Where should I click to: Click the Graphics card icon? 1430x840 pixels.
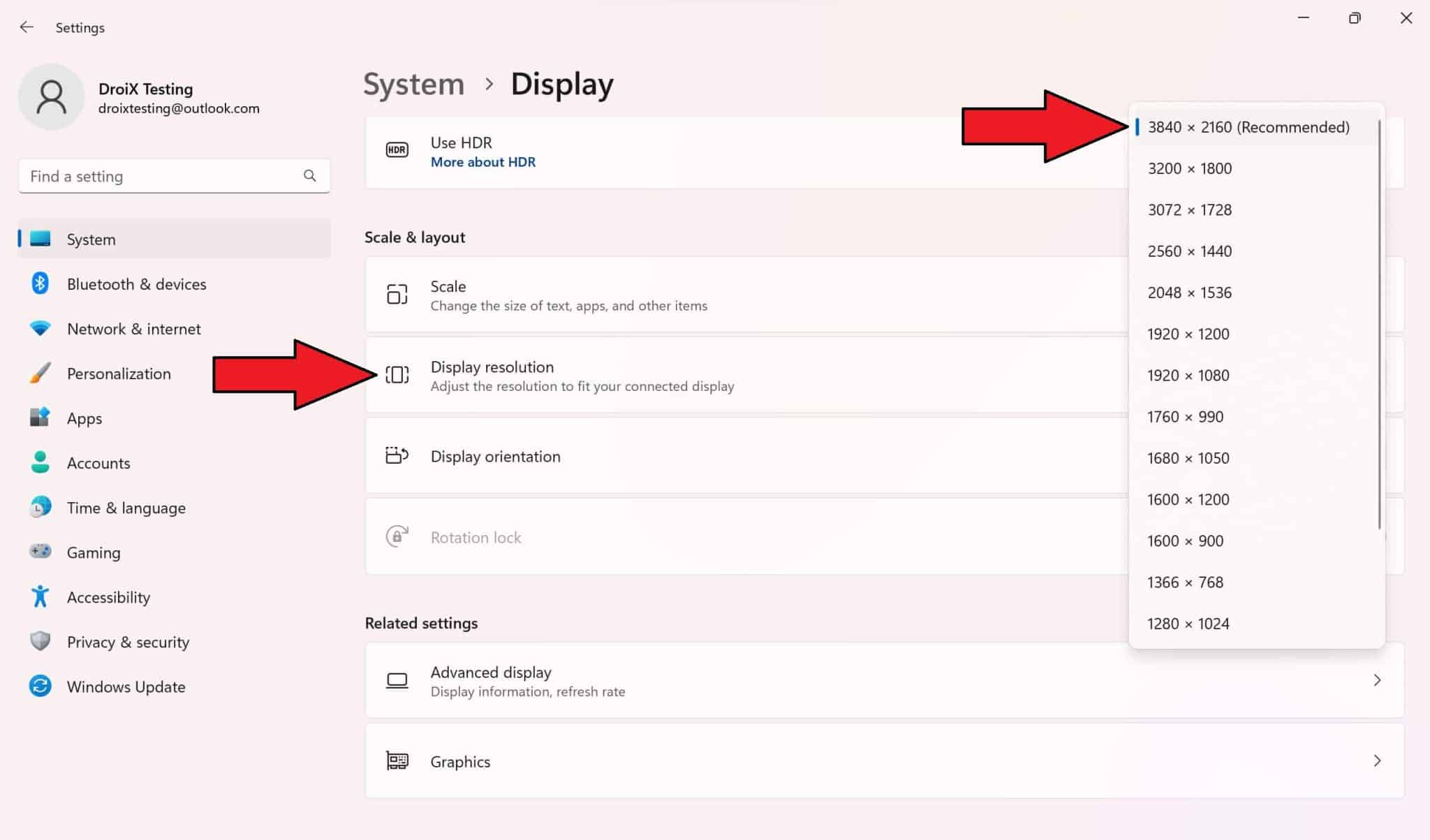coord(397,761)
